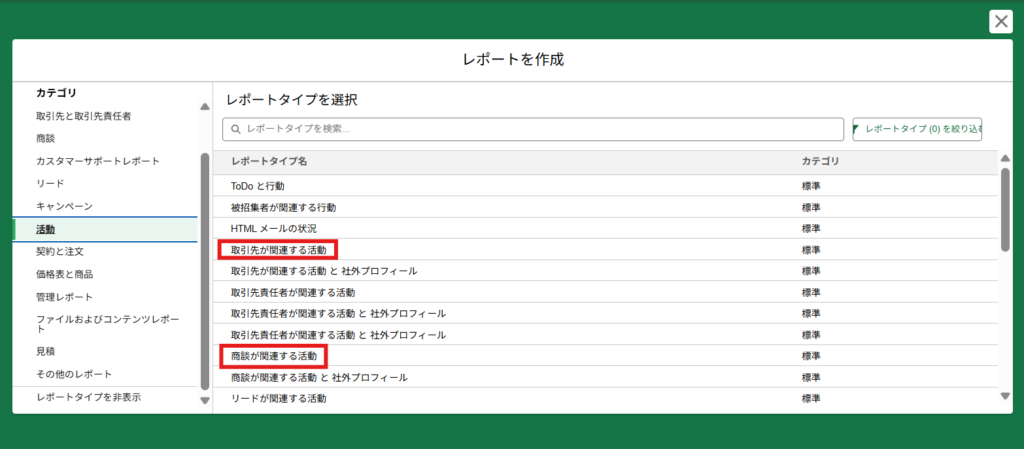Click 標準 cell in HTML メールの状況 row
This screenshot has width=1024, height=449.
811,228
